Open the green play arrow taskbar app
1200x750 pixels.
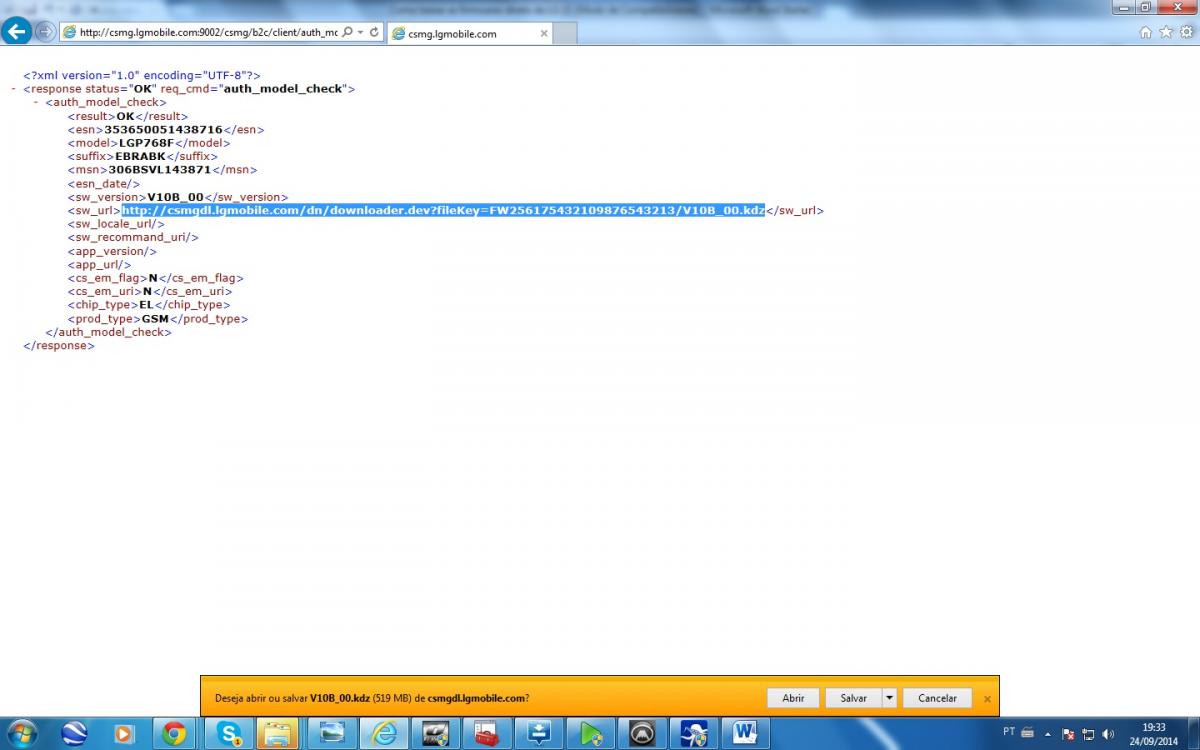click(591, 734)
